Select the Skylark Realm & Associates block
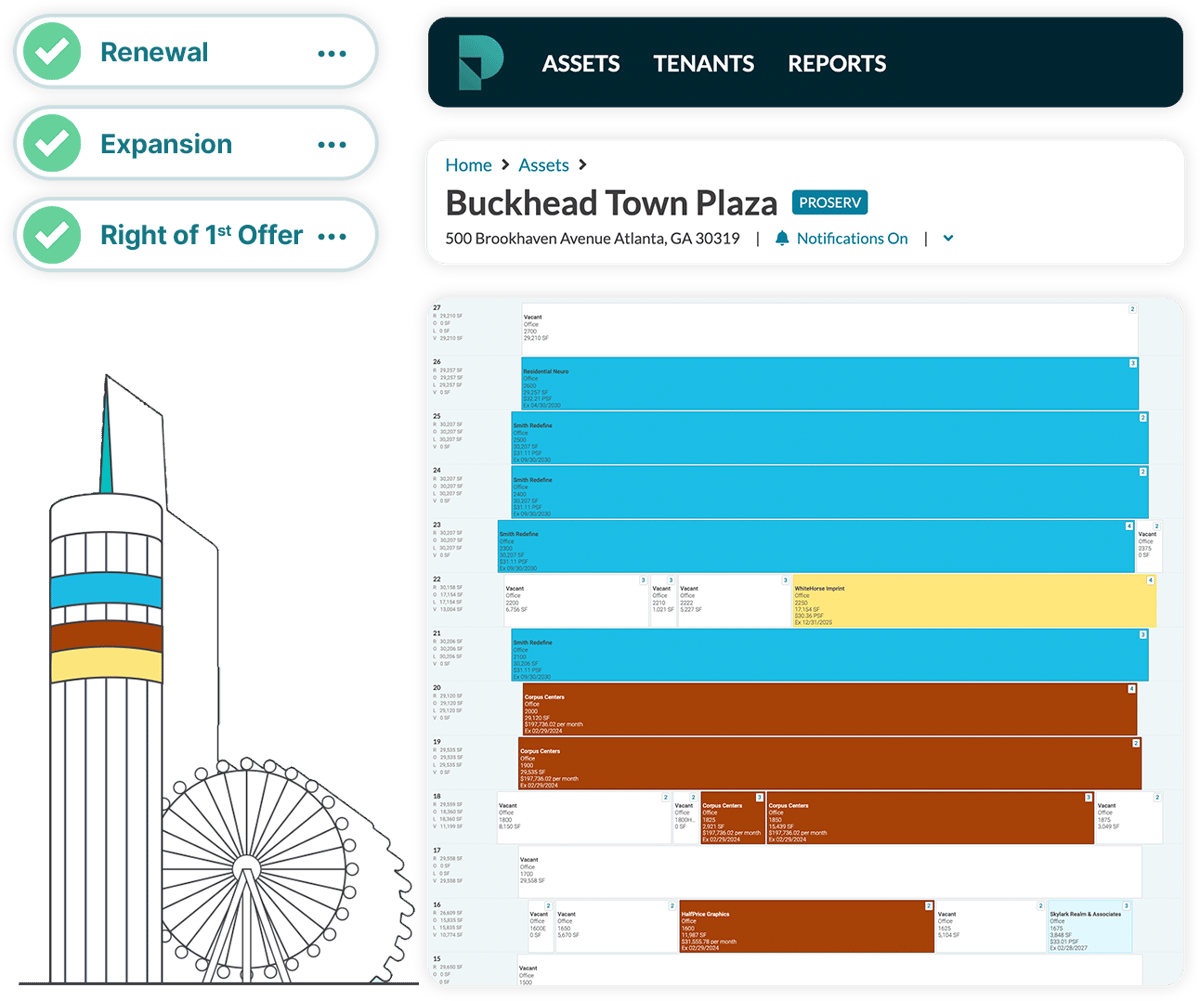1200x1001 pixels. pos(1090,926)
